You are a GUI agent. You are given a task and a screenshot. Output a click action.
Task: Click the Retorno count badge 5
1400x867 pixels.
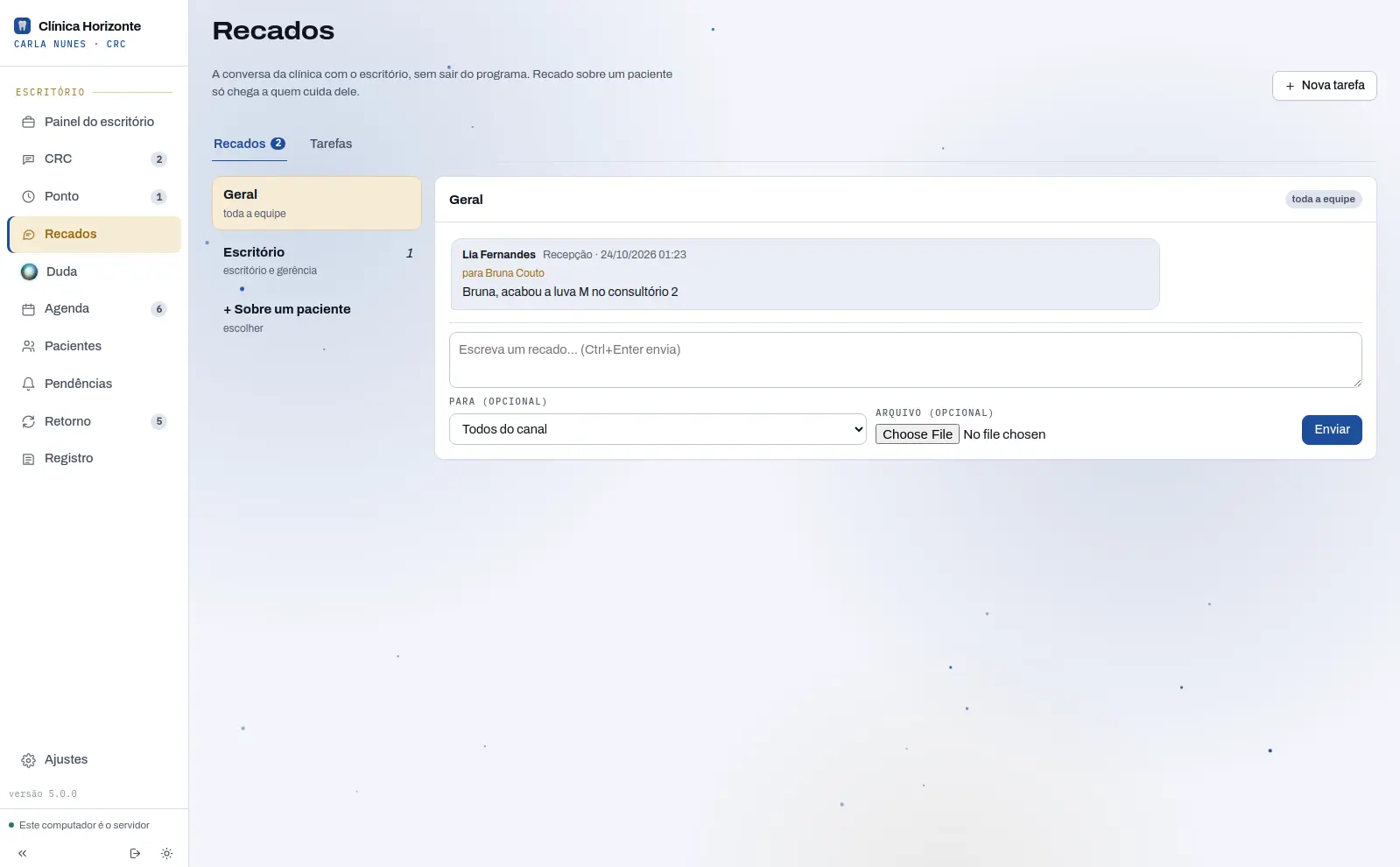158,421
